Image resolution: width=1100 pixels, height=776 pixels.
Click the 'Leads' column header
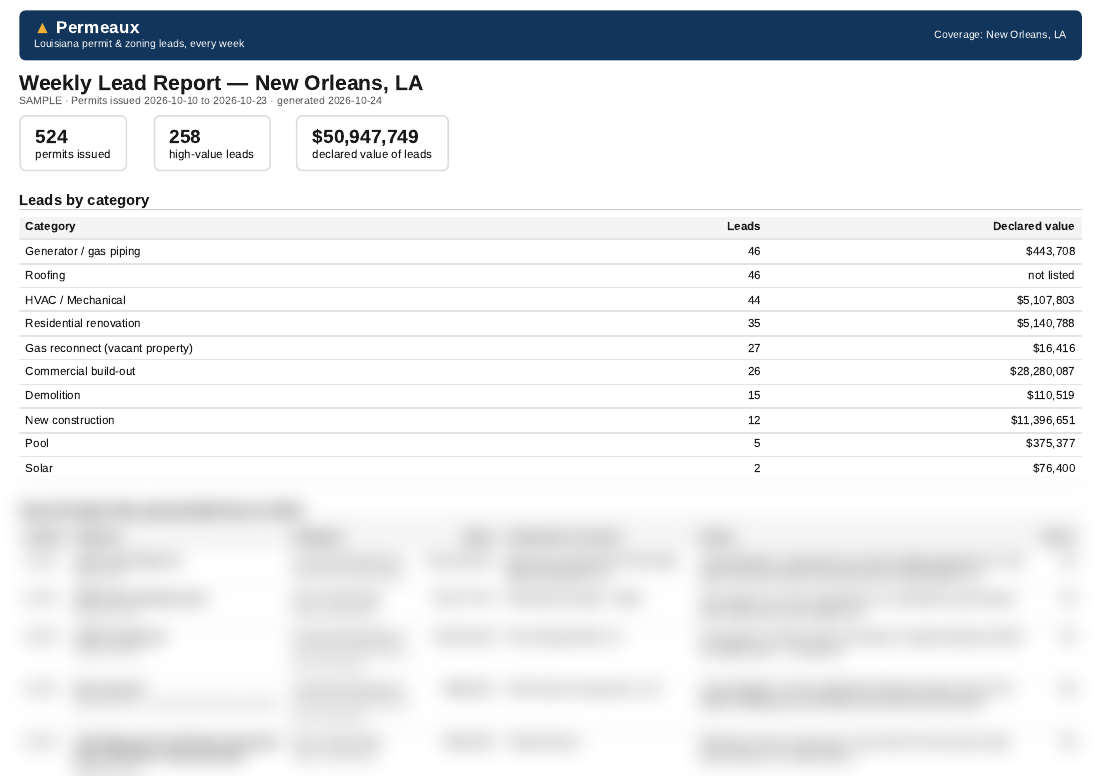click(744, 226)
